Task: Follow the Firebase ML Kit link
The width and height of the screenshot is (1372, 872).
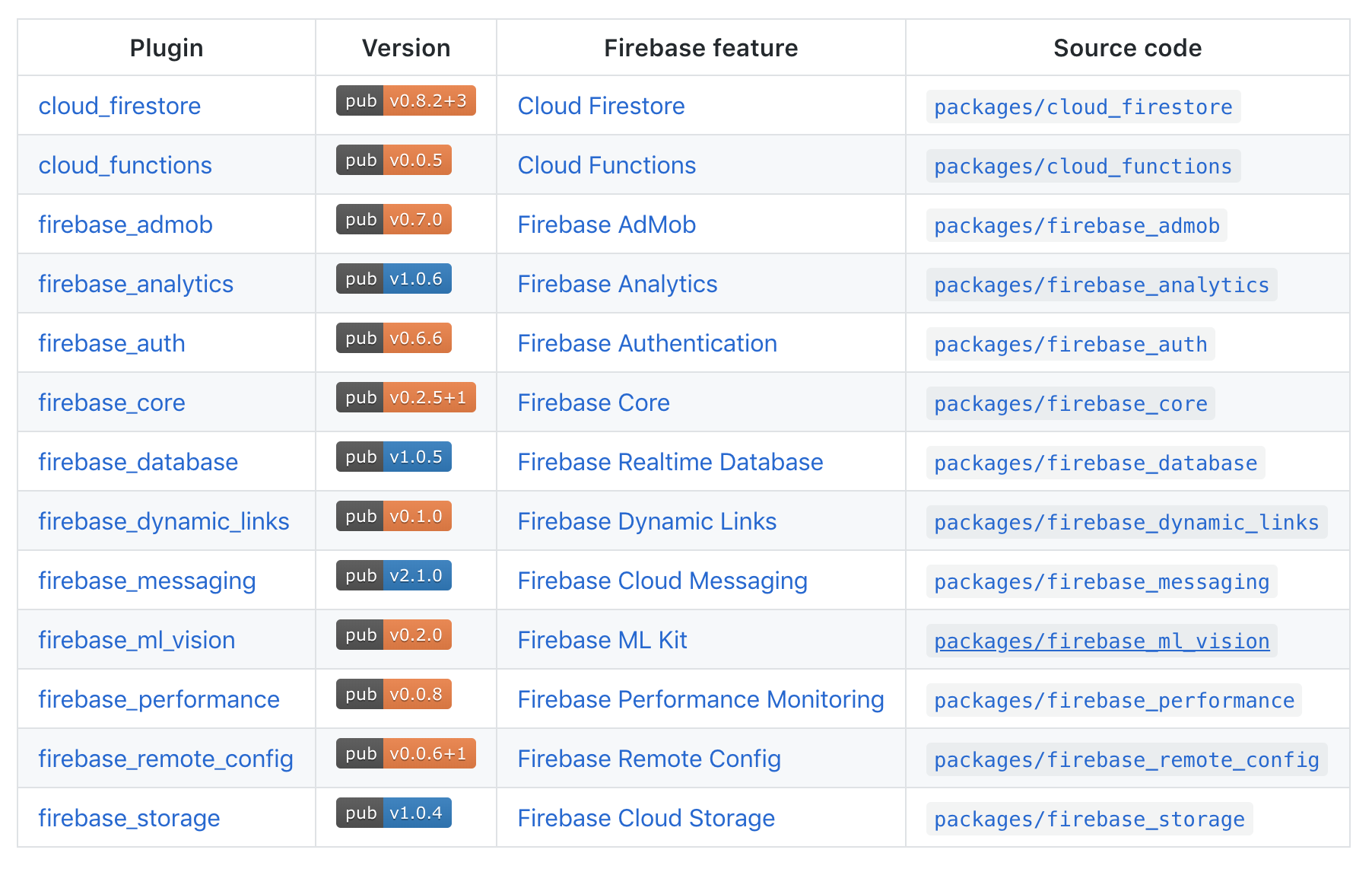Action: tap(602, 640)
